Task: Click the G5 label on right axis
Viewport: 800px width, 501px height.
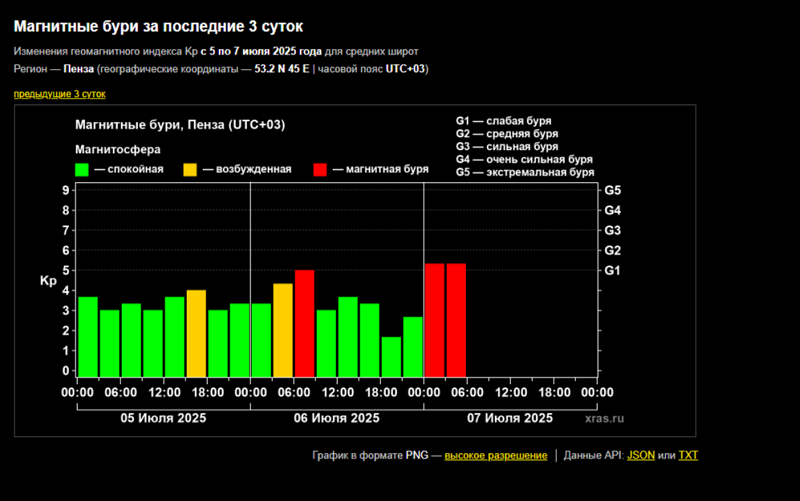Action: (612, 190)
